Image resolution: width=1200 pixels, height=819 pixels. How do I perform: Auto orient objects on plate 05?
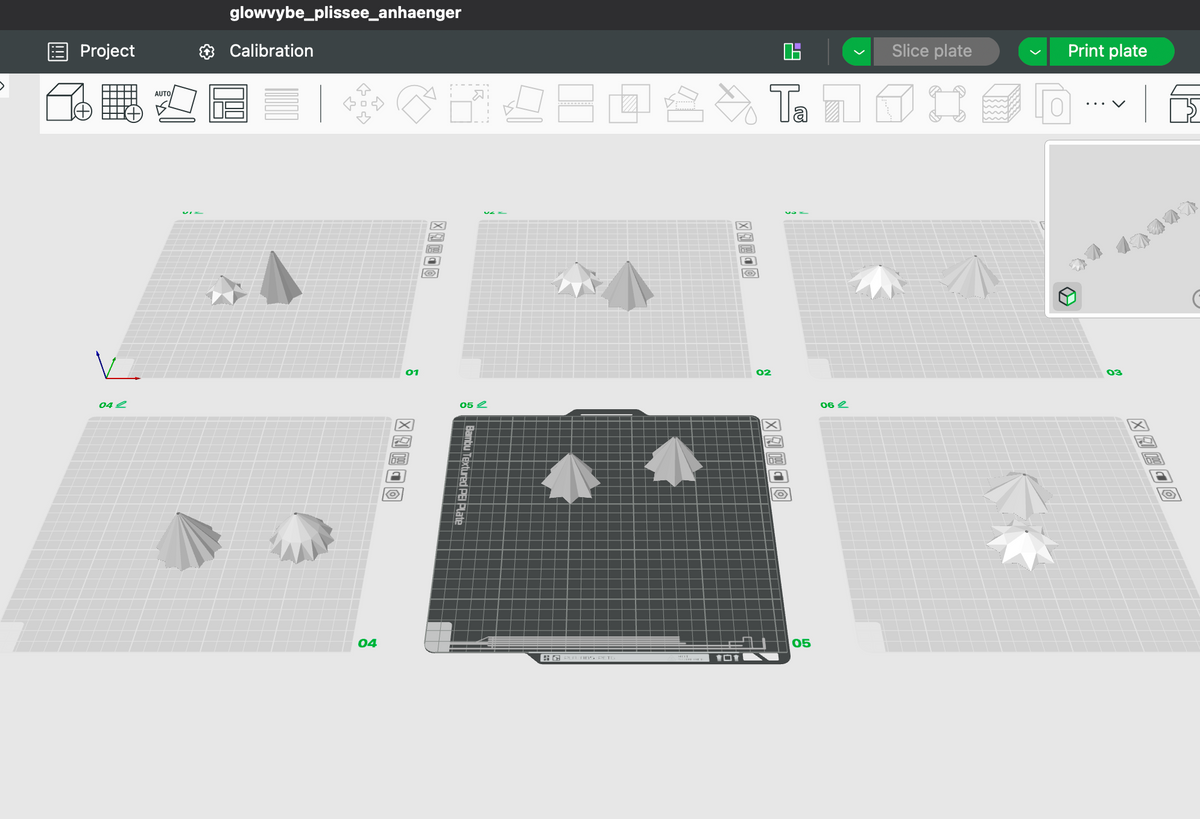click(x=776, y=441)
